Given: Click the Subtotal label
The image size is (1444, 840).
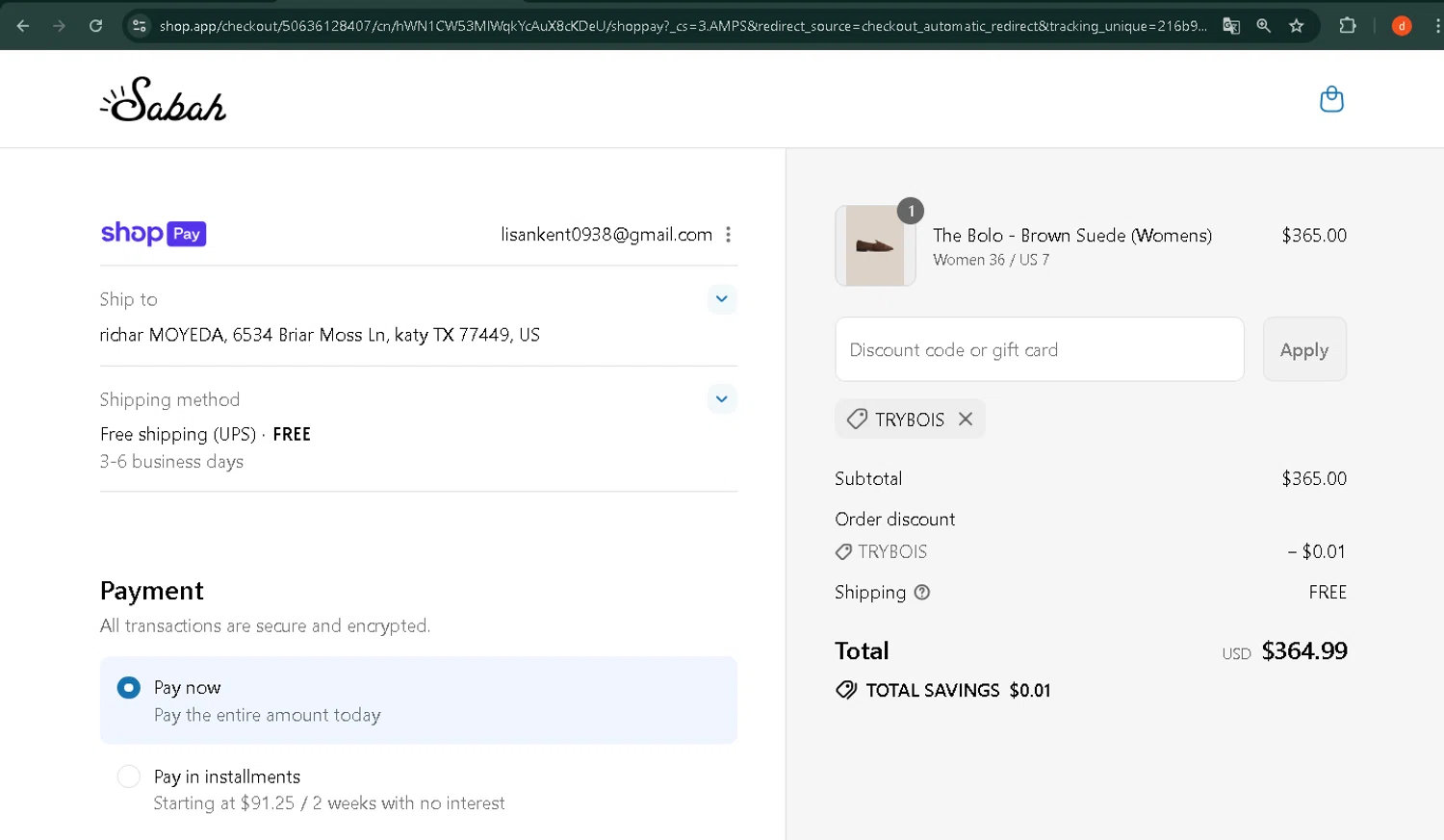Looking at the screenshot, I should coord(868,478).
